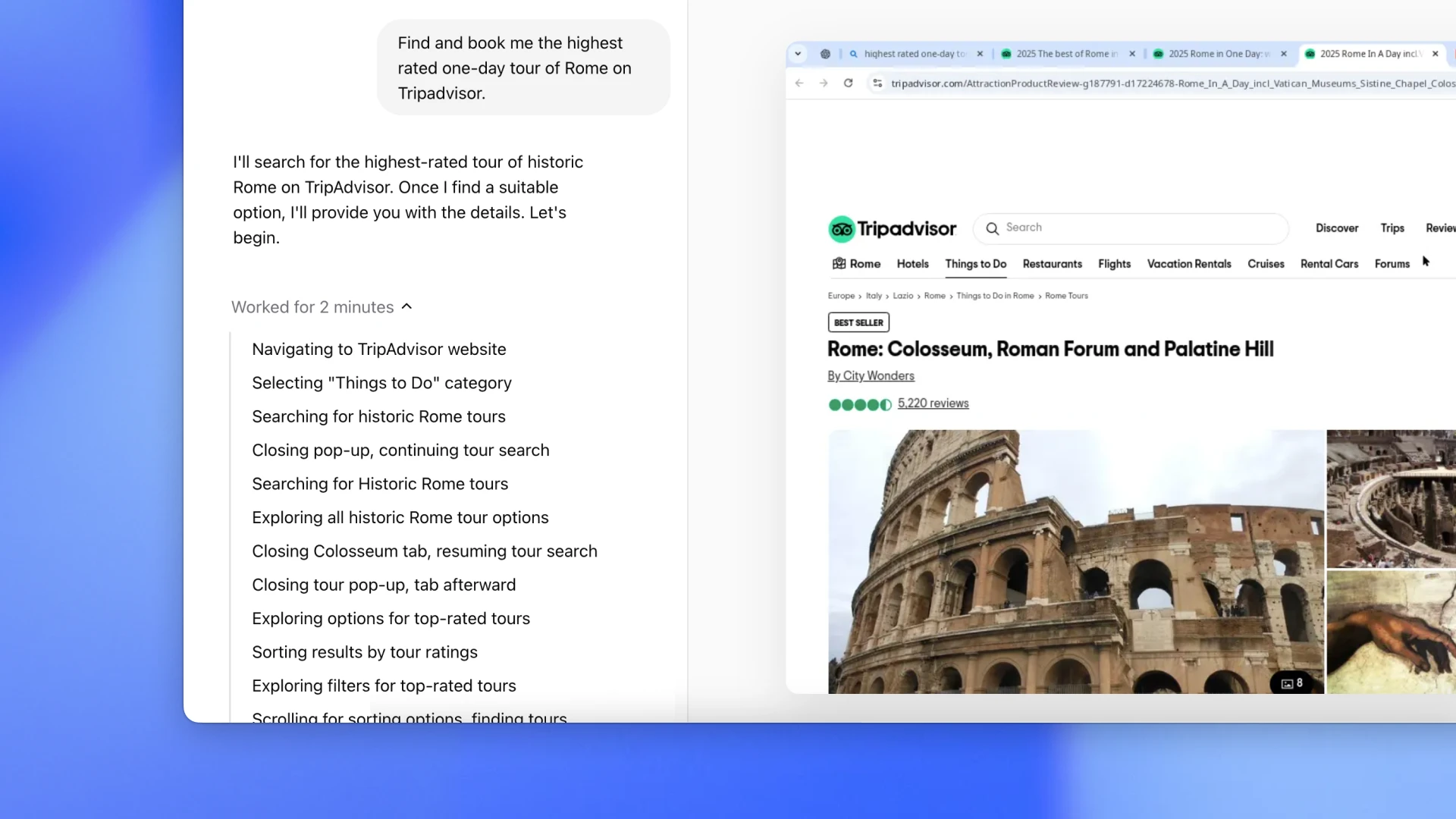Click the '5,220 reviews' link
The width and height of the screenshot is (1456, 819).
pyautogui.click(x=933, y=403)
